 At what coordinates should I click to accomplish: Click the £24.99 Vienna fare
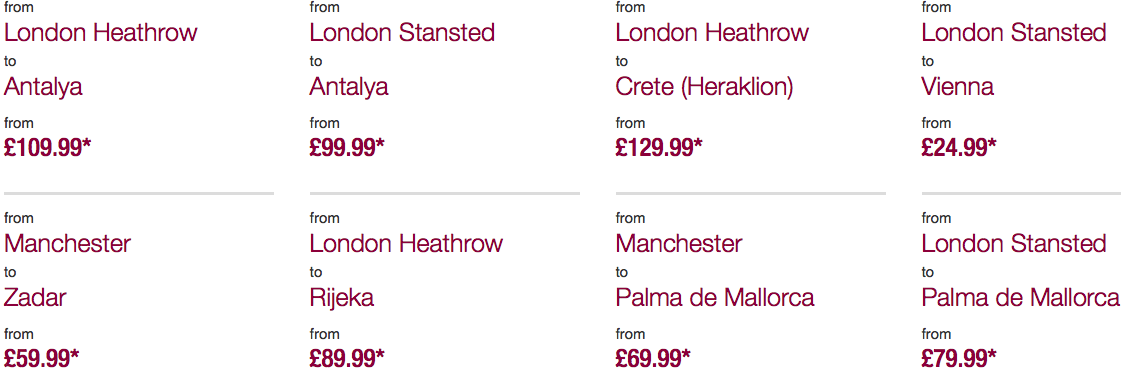pos(959,148)
